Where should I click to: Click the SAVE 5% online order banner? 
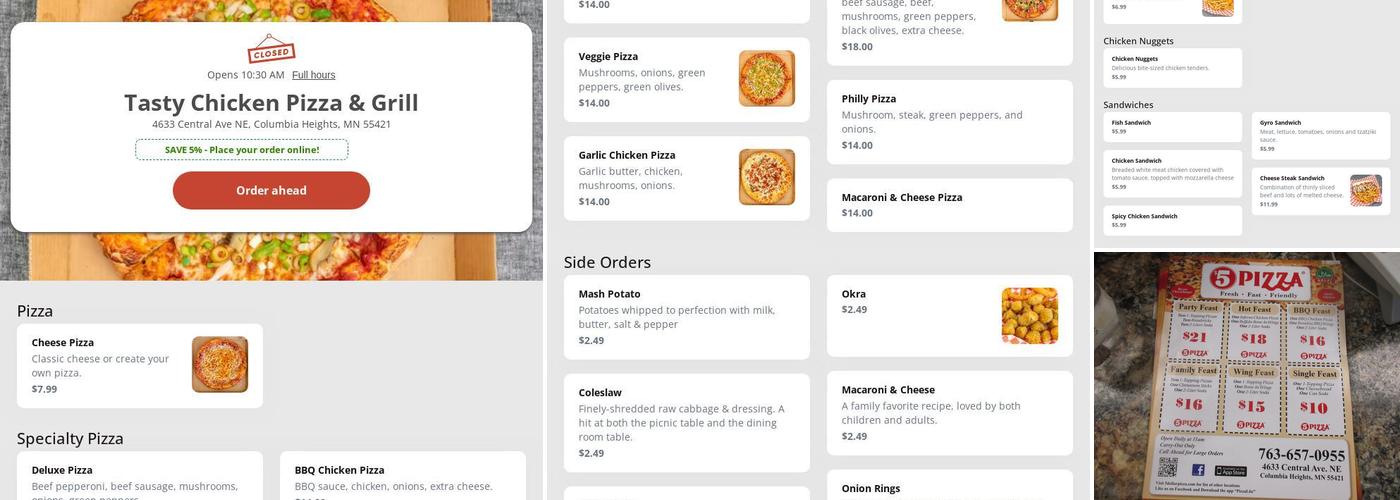click(242, 150)
